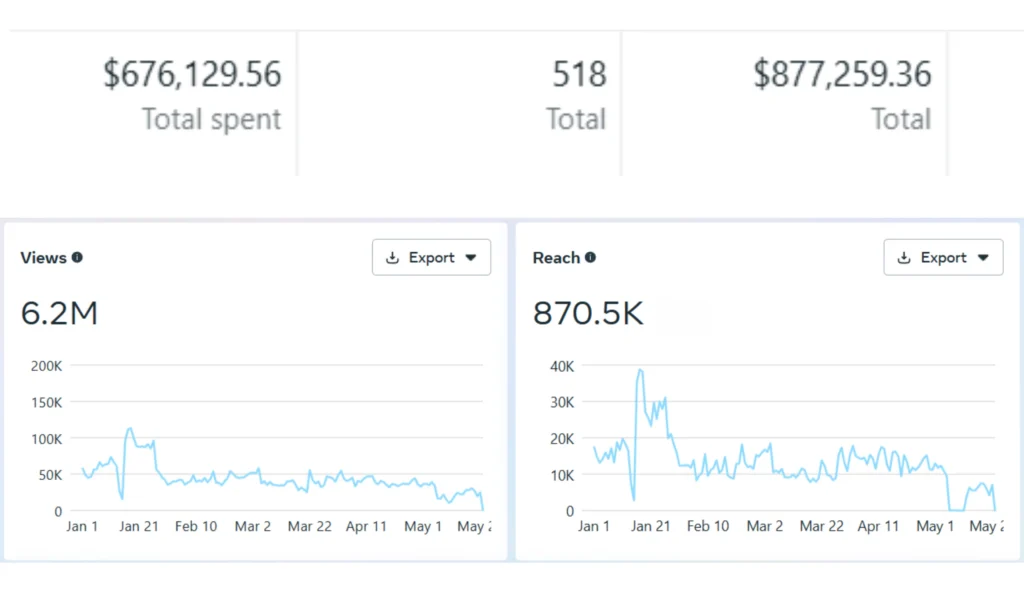This screenshot has height=593, width=1024.
Task: Click the info icon beside Reach
Action: click(590, 258)
